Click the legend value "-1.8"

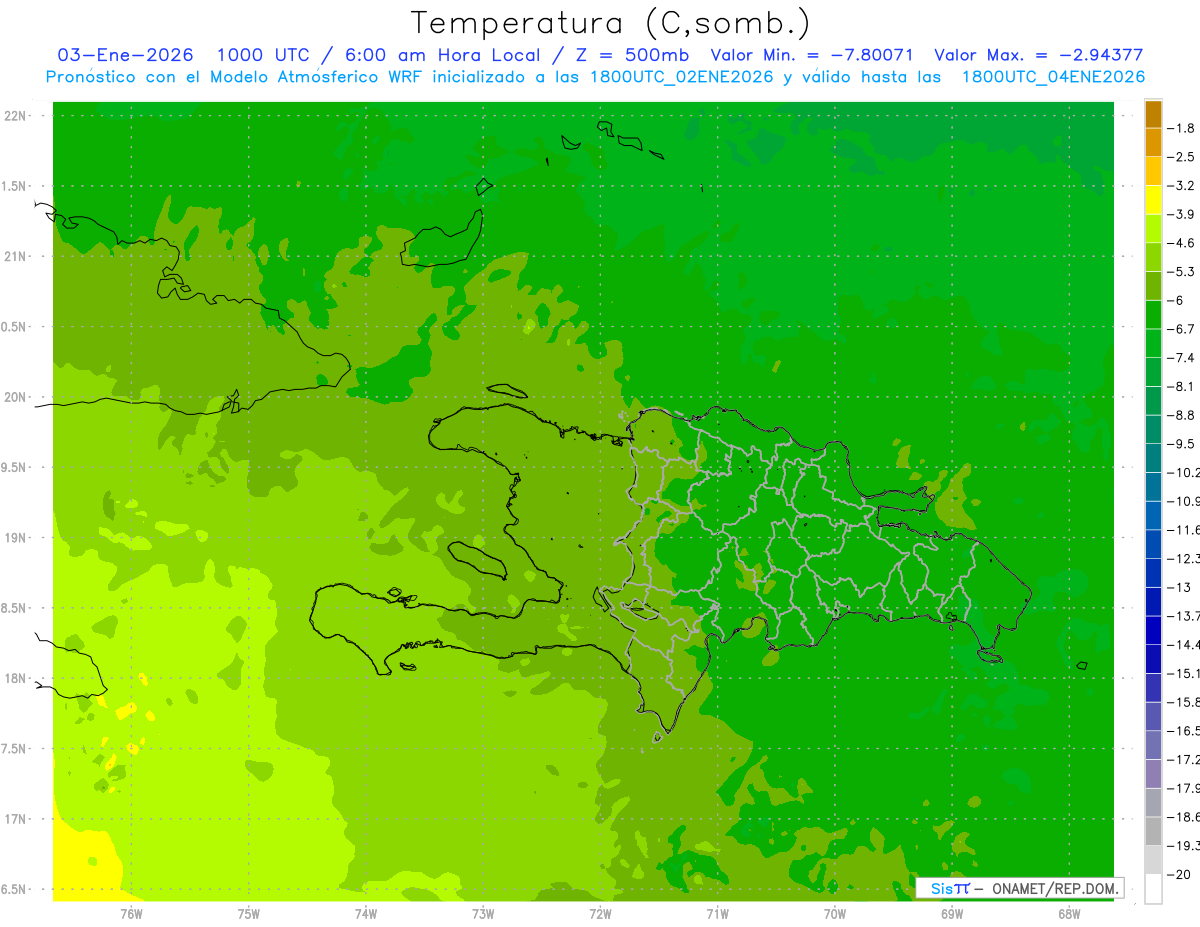tap(1181, 128)
